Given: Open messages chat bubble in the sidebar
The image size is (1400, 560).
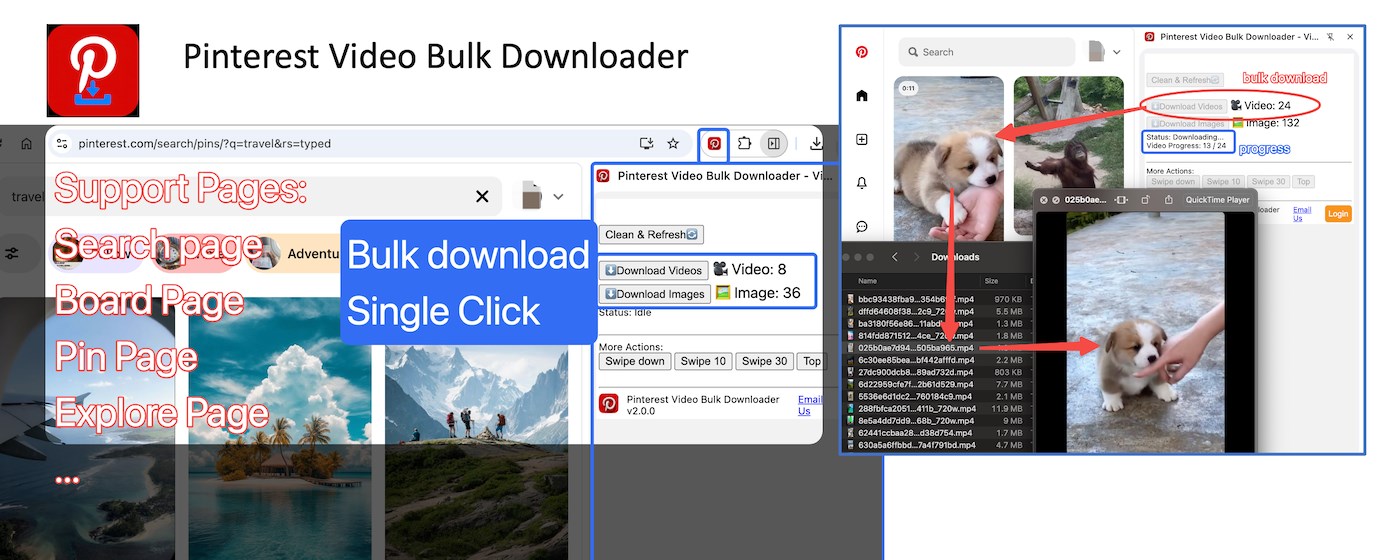Looking at the screenshot, I should point(862,227).
